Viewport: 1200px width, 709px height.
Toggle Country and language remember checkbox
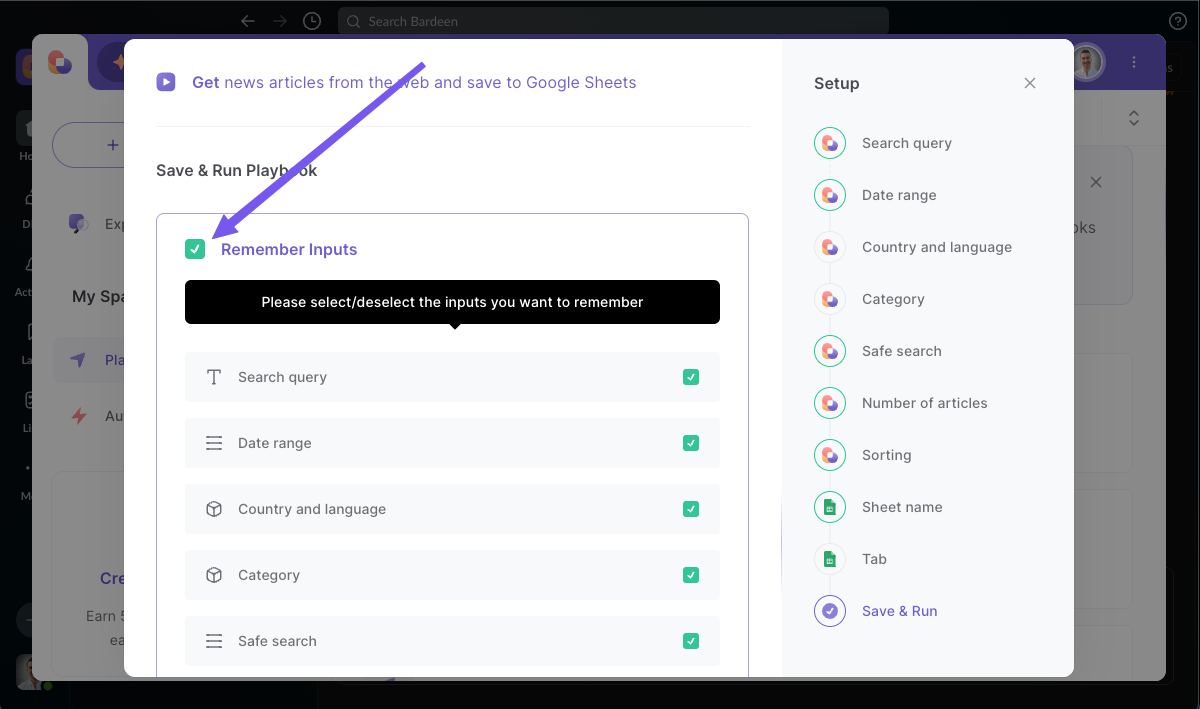(x=691, y=509)
